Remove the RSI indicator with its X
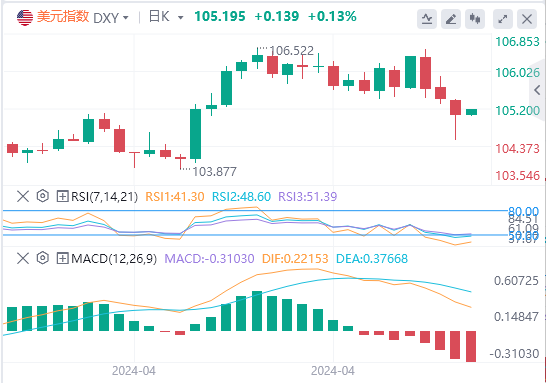546x383 pixels. [x=23, y=196]
